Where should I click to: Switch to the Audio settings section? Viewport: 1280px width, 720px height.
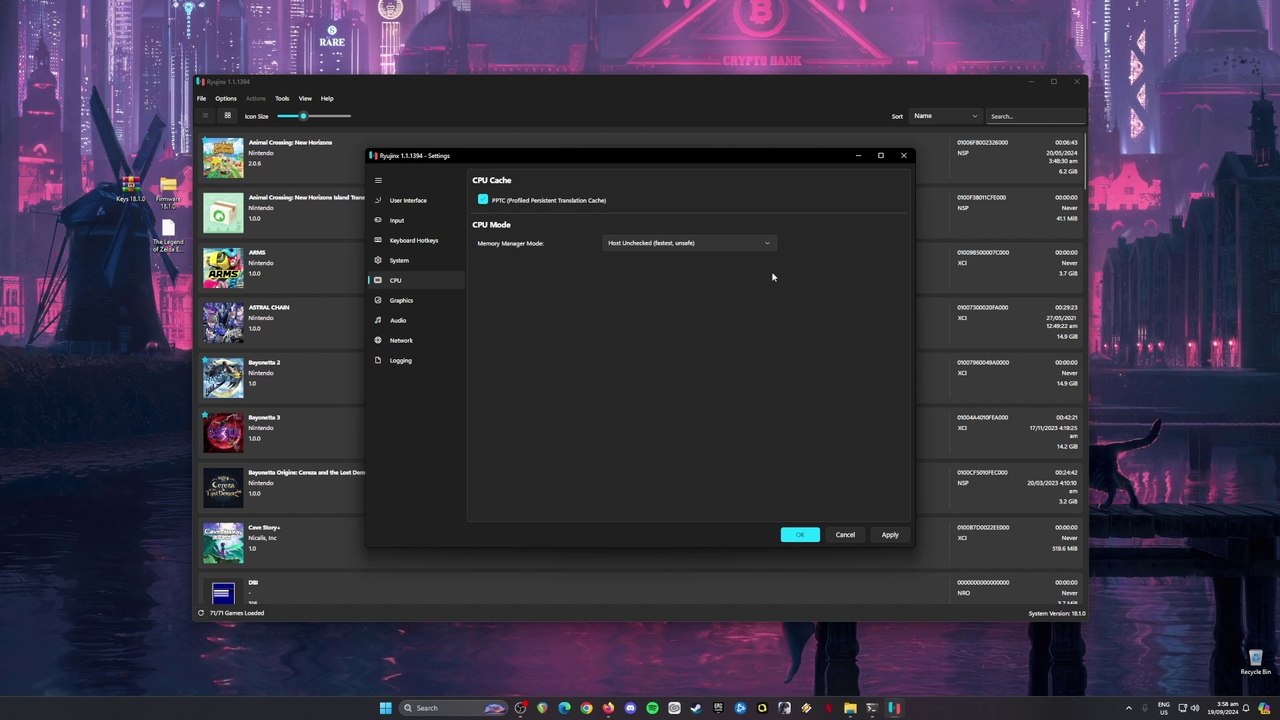tap(398, 320)
